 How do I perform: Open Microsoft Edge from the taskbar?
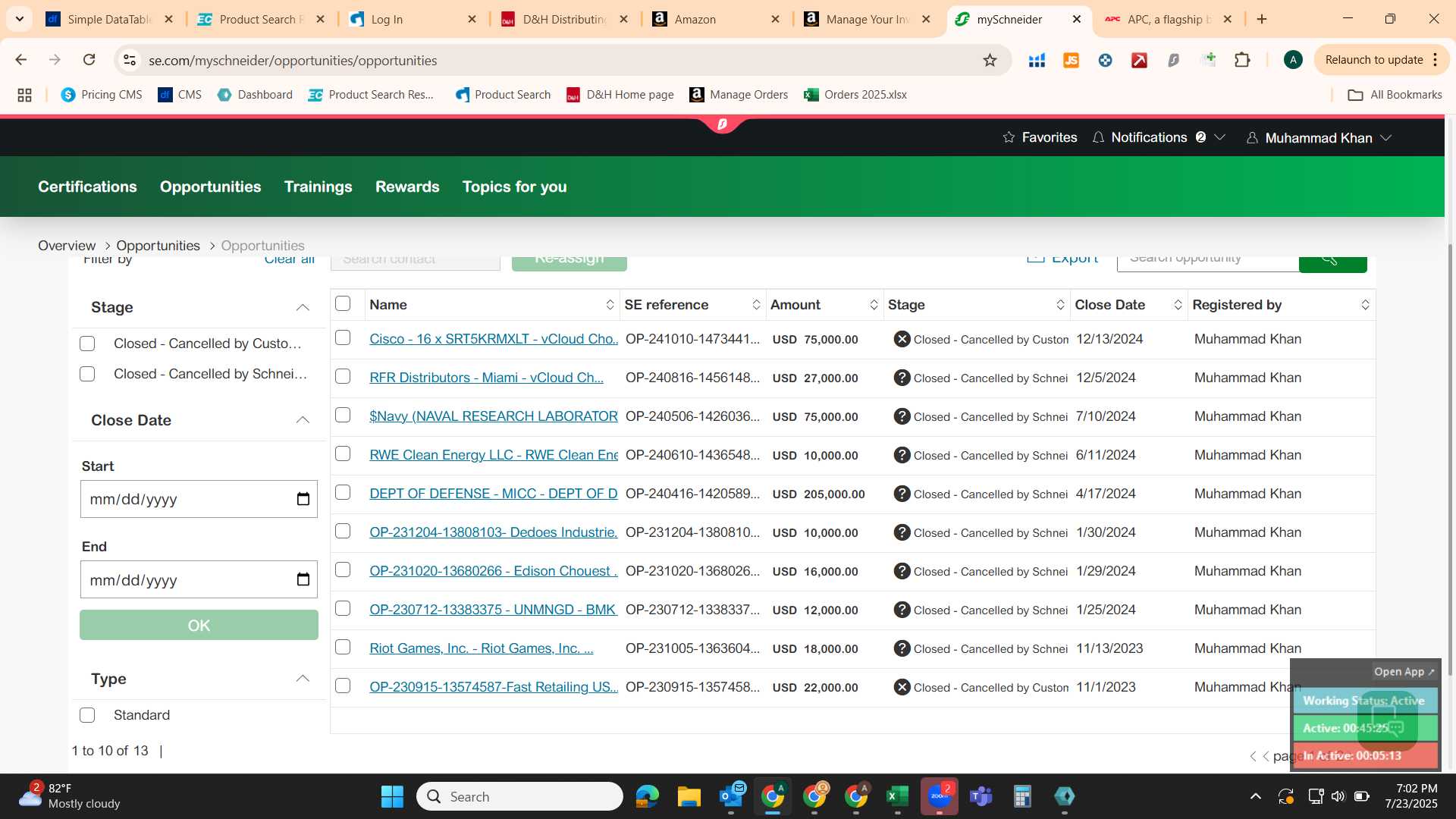648,796
